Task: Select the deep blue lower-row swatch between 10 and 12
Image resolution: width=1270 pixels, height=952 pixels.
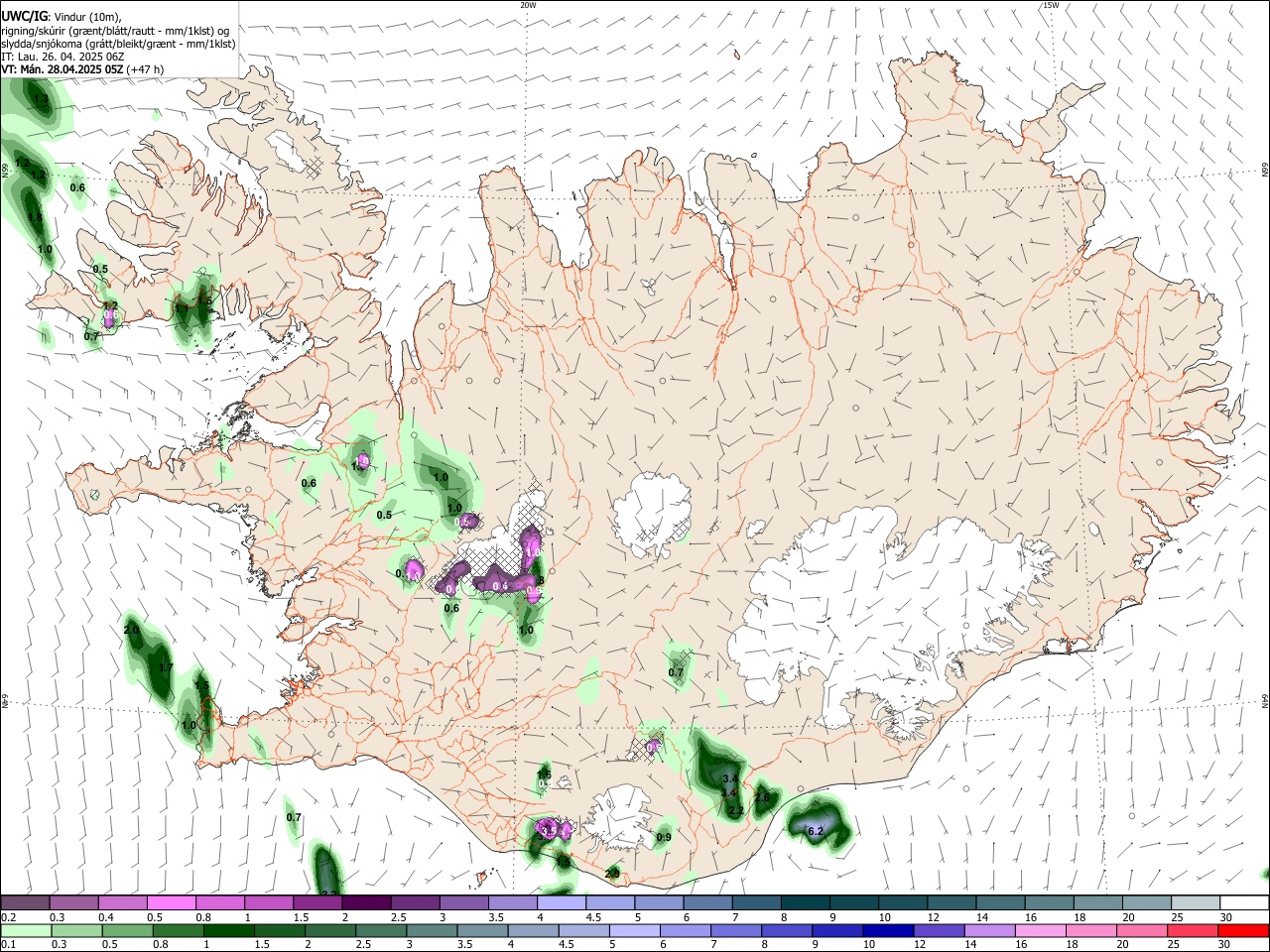Action: pyautogui.click(x=886, y=930)
